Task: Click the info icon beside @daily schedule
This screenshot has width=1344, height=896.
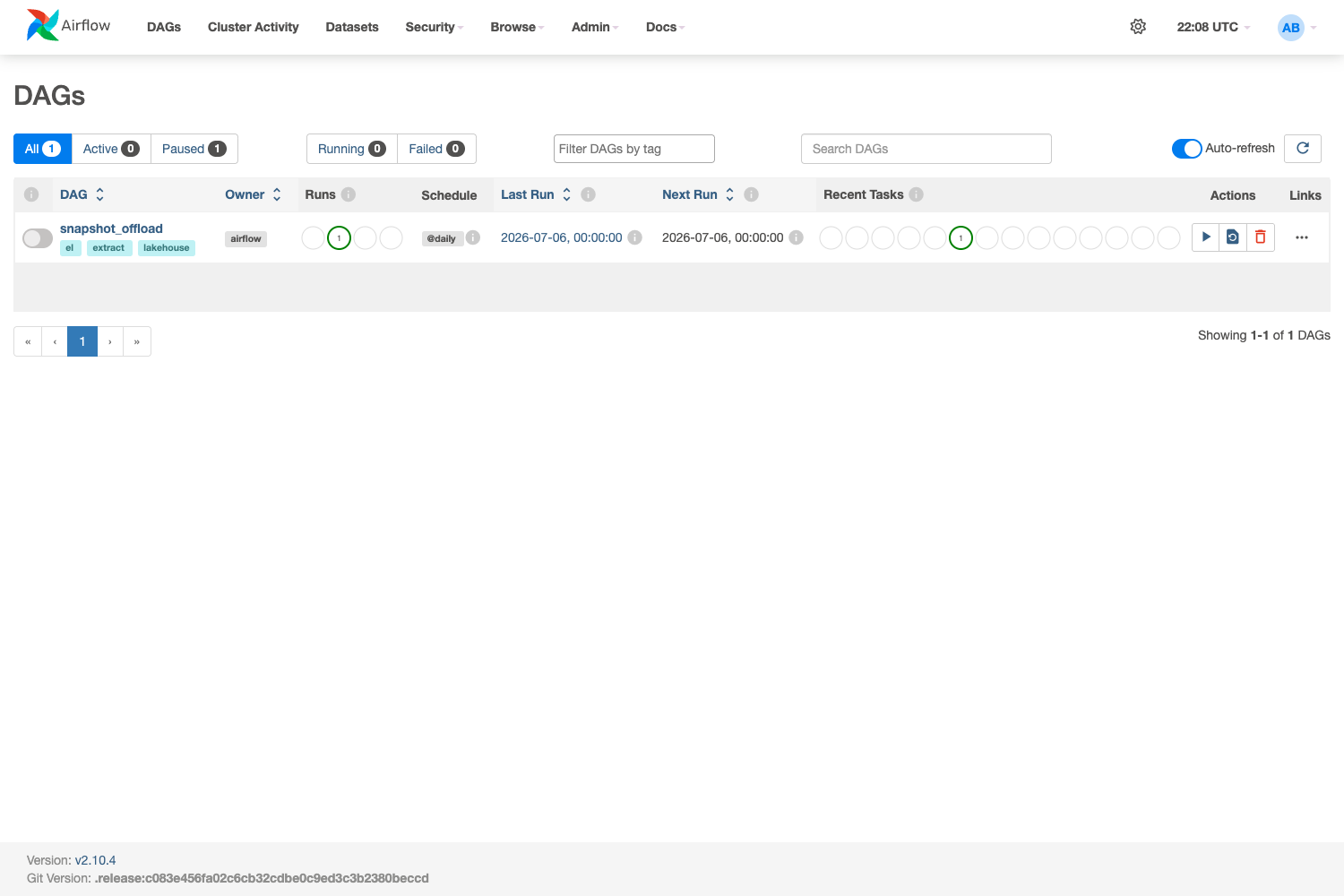Action: tap(473, 237)
